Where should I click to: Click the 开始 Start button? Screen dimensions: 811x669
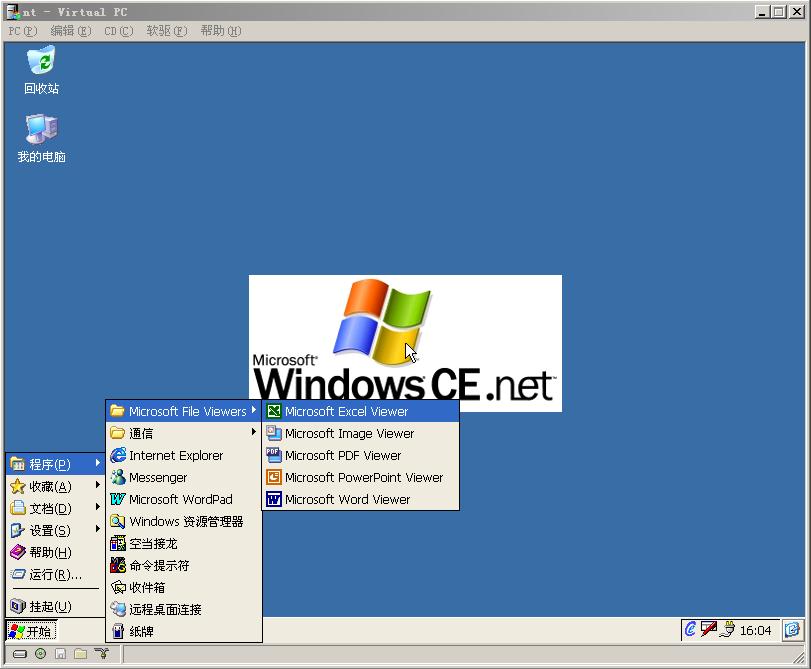click(31, 631)
